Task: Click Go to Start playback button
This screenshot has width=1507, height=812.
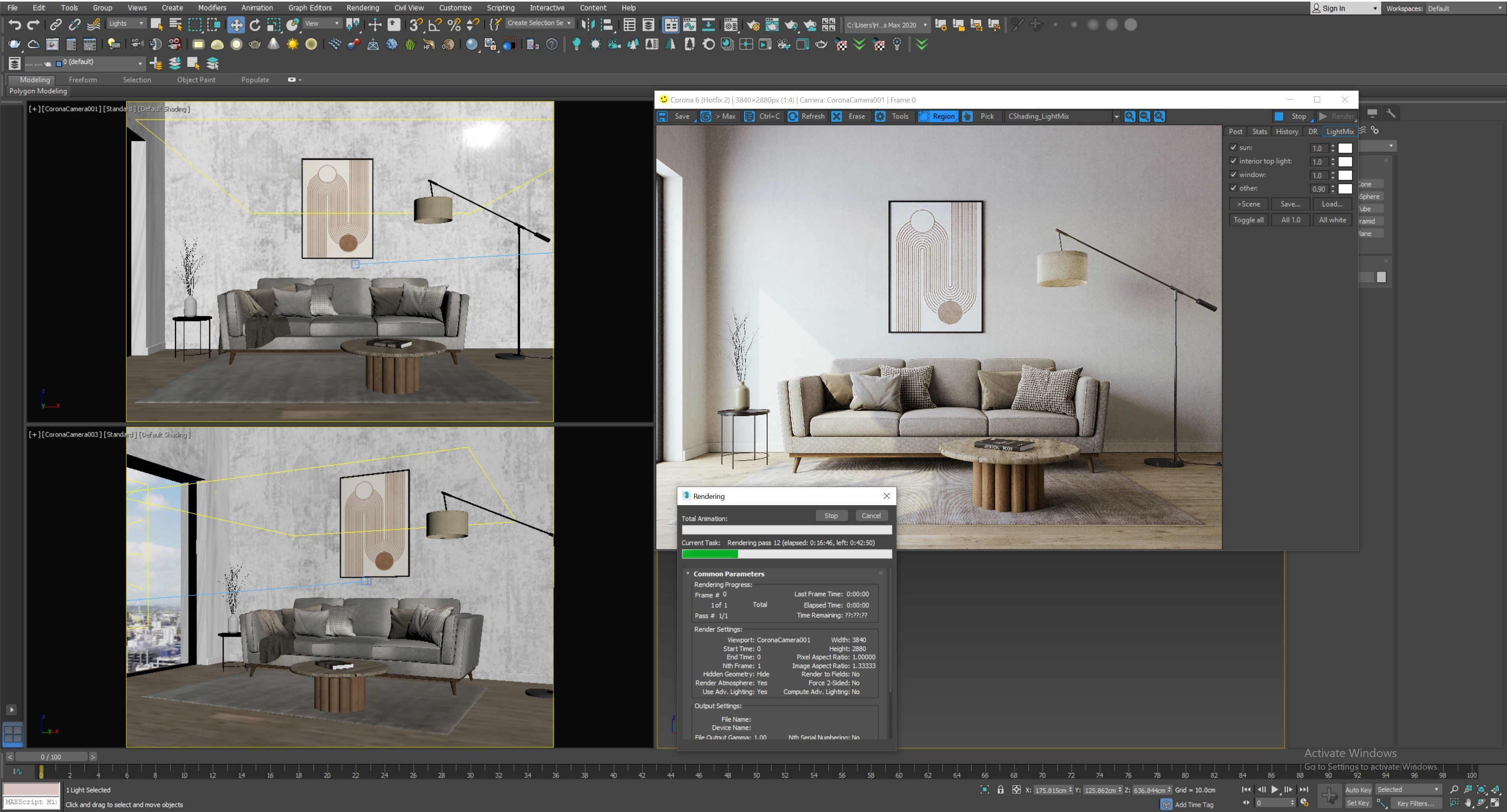Action: click(x=1246, y=789)
